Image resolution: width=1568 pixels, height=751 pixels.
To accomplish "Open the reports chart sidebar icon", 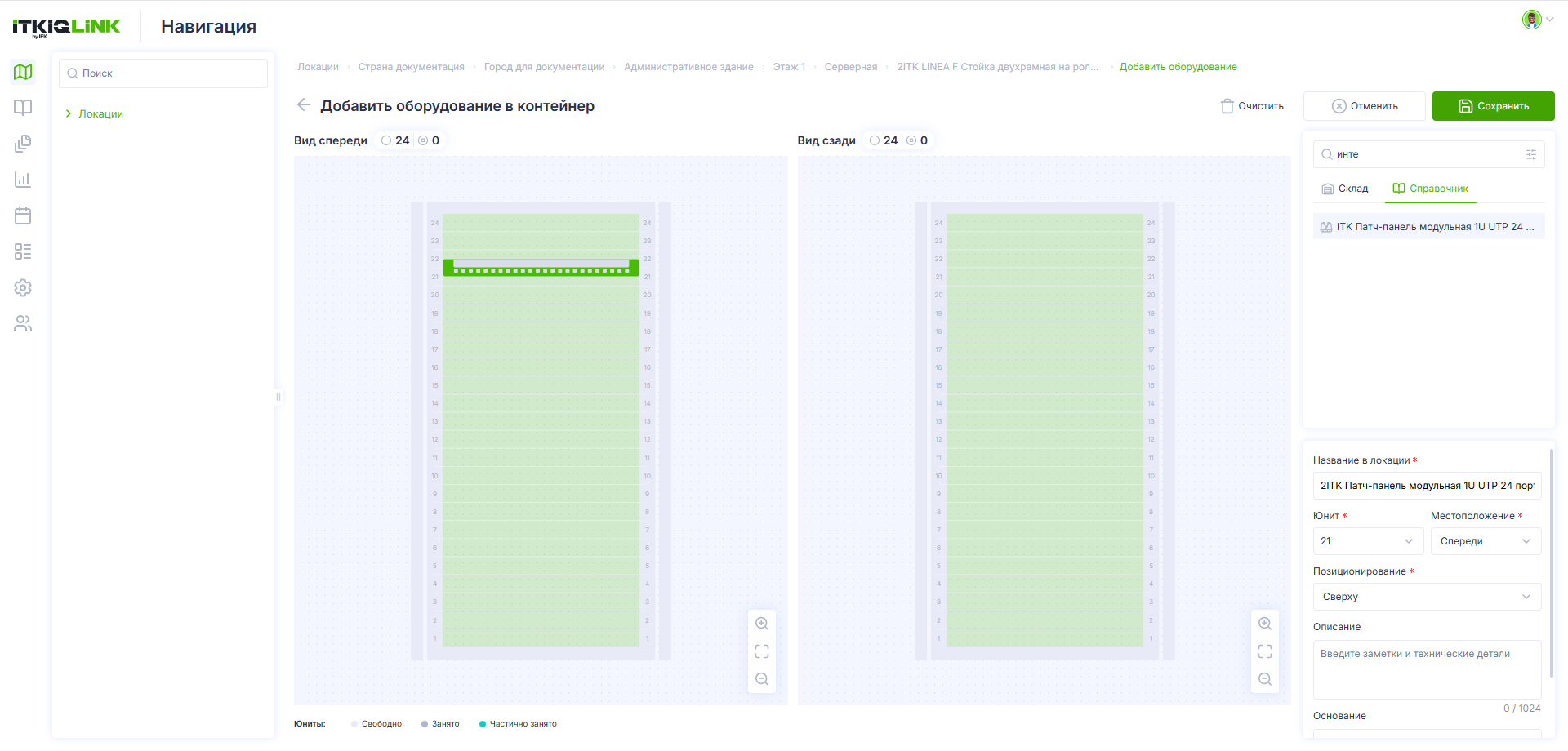I will 23,180.
